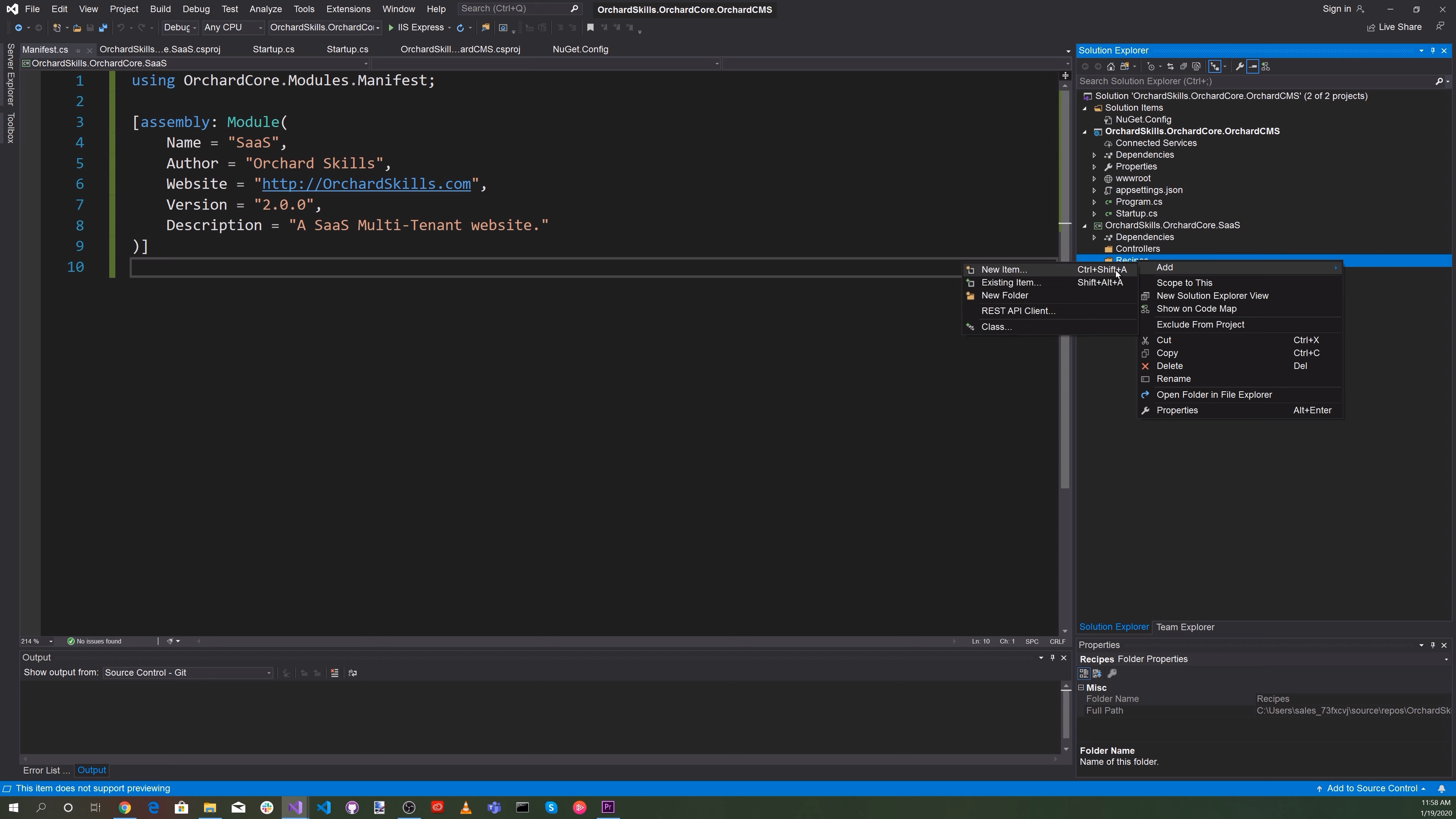Open the Toolbox side tab

tap(10, 128)
